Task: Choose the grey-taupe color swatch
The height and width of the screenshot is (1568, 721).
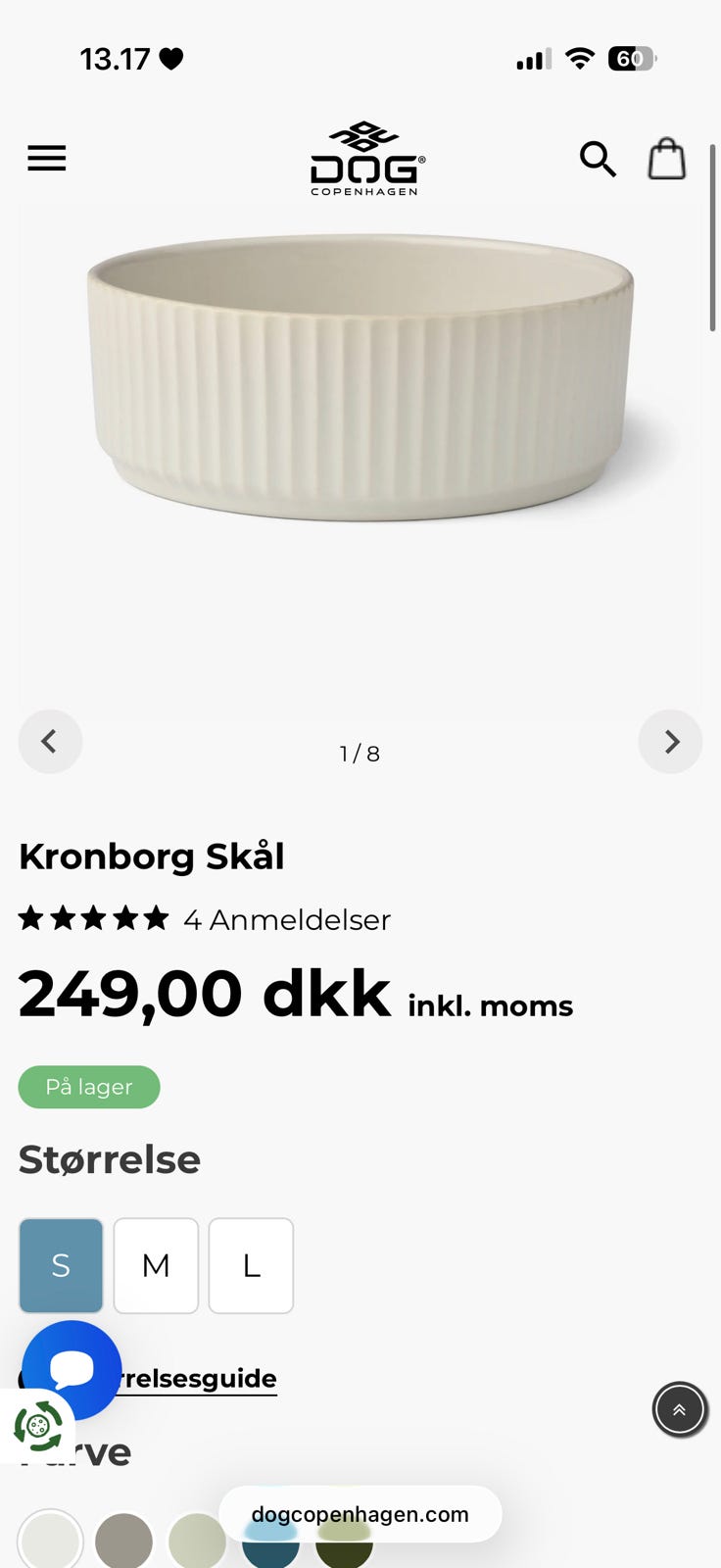Action: (123, 1541)
